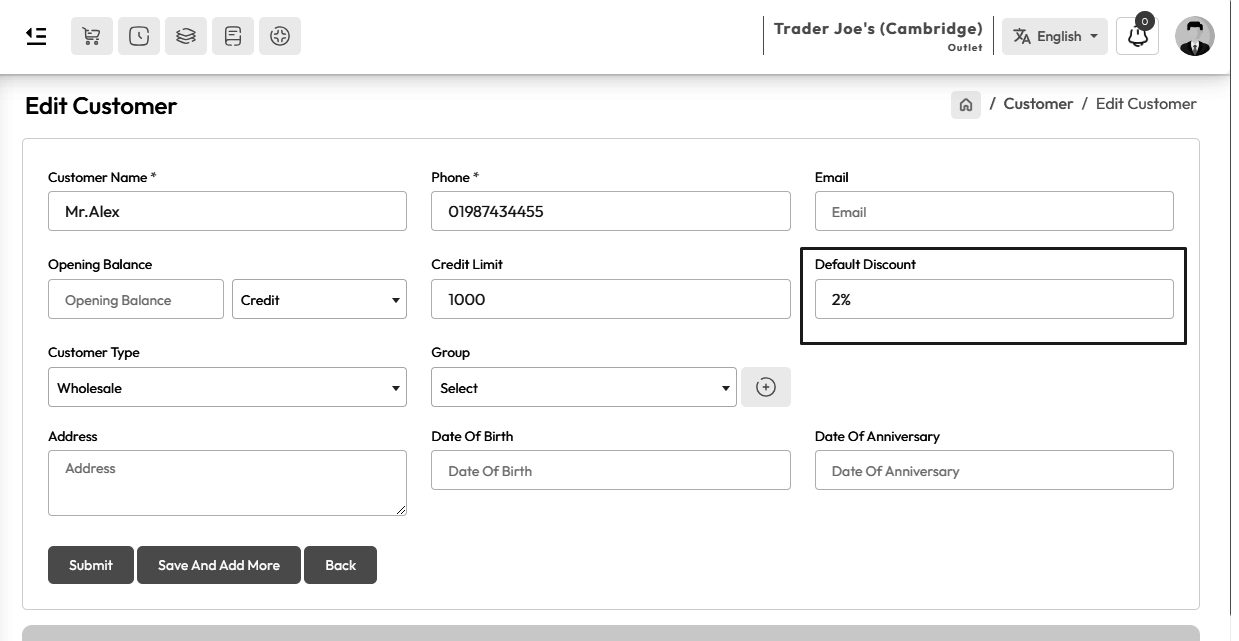
Task: Add new group with plus icon
Action: click(766, 387)
